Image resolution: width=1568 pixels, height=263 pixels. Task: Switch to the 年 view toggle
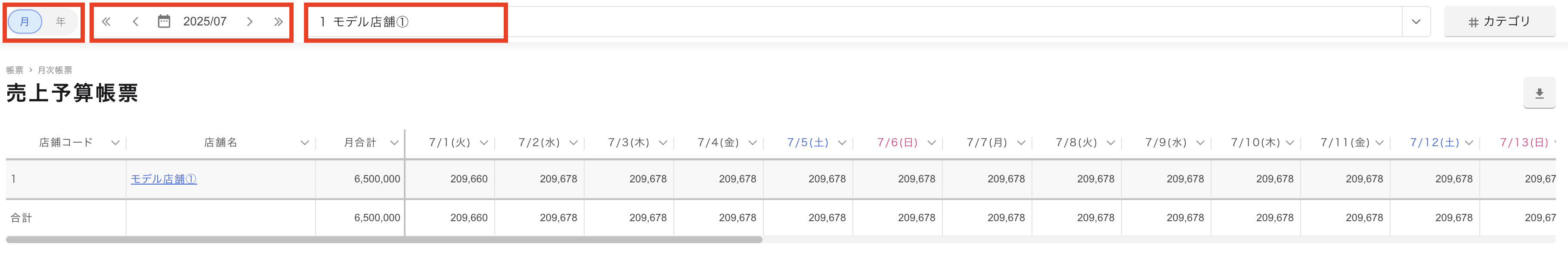(60, 22)
